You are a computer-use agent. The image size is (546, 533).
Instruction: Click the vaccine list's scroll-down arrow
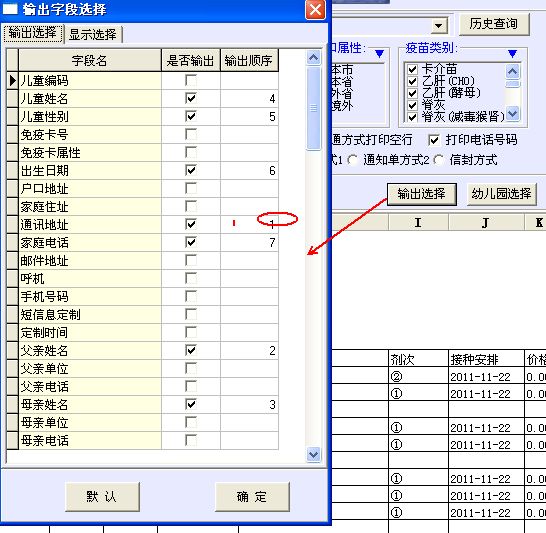512,113
